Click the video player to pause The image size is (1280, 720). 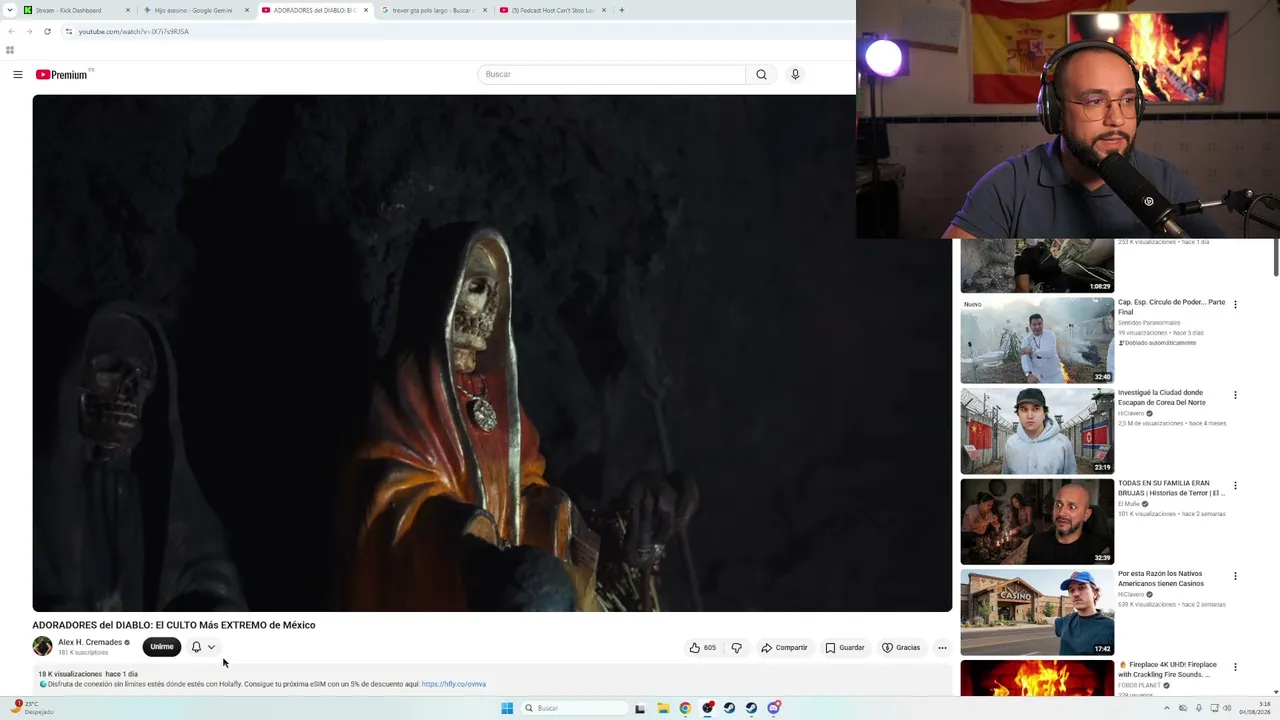point(492,353)
